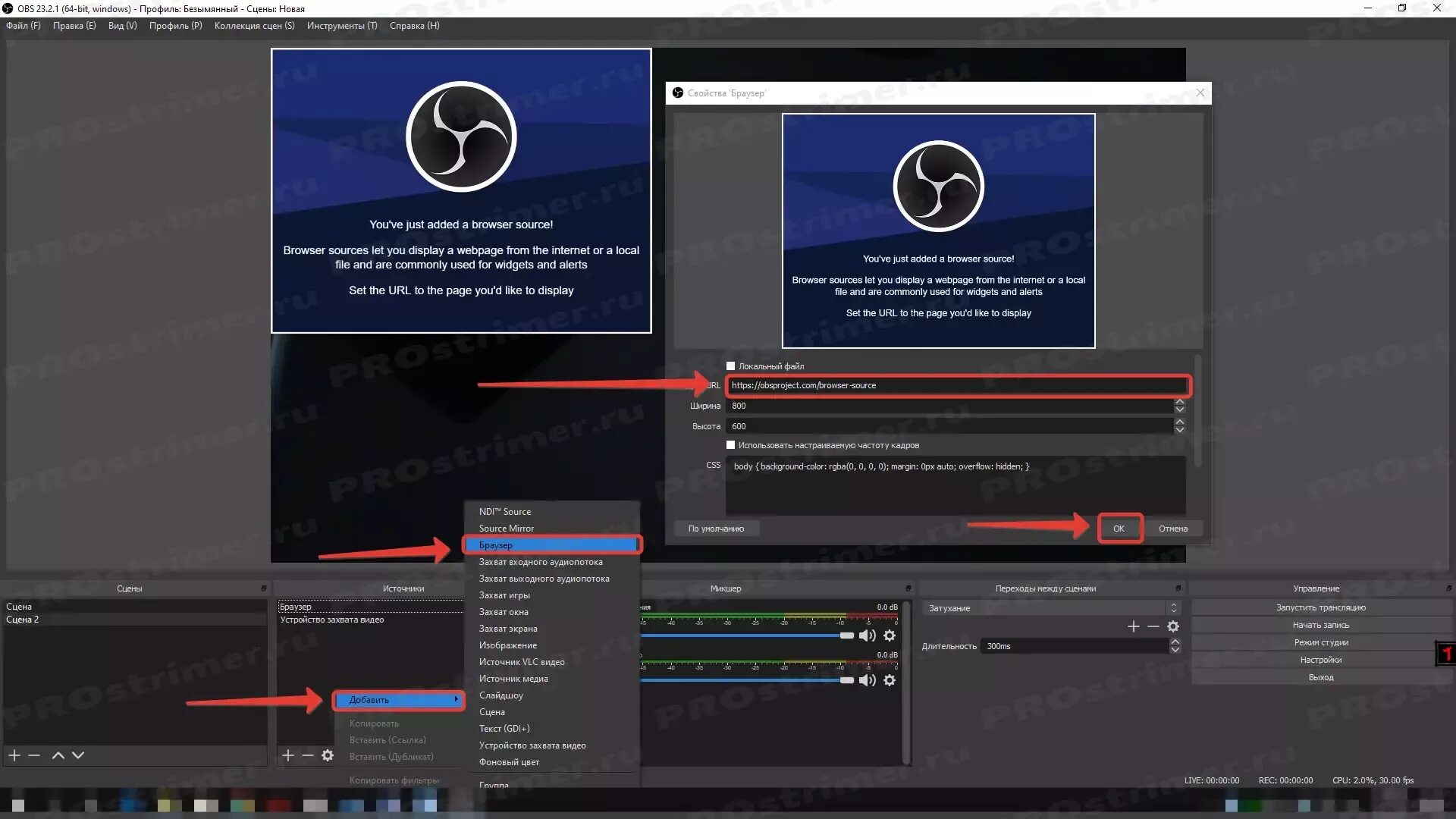Increase Длительность with its up arrow
Screen dimensions: 1456x819
(x=1175, y=642)
